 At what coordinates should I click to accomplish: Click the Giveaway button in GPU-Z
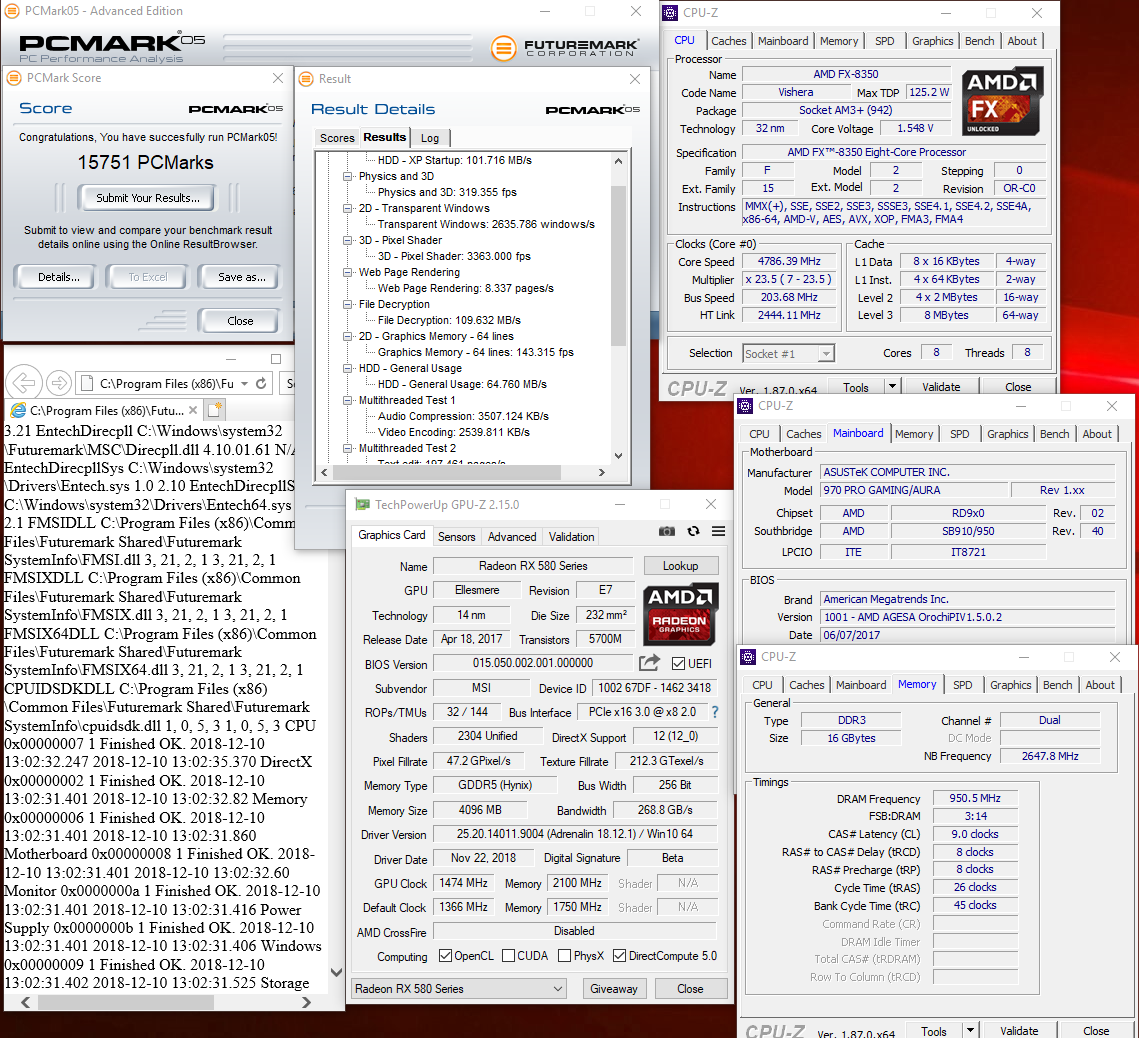pyautogui.click(x=613, y=989)
